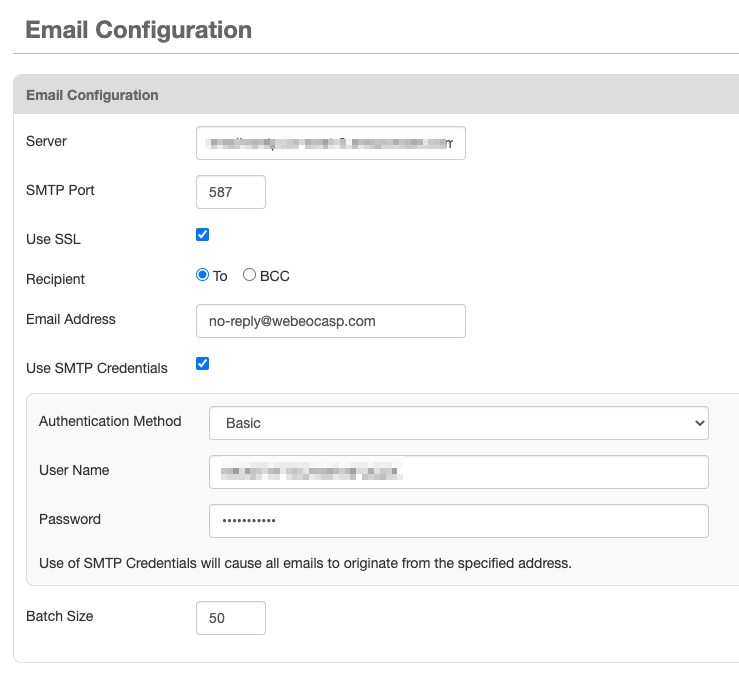Disable the Use SMTP Credentials checkbox
This screenshot has height=674, width=739.
[x=202, y=363]
